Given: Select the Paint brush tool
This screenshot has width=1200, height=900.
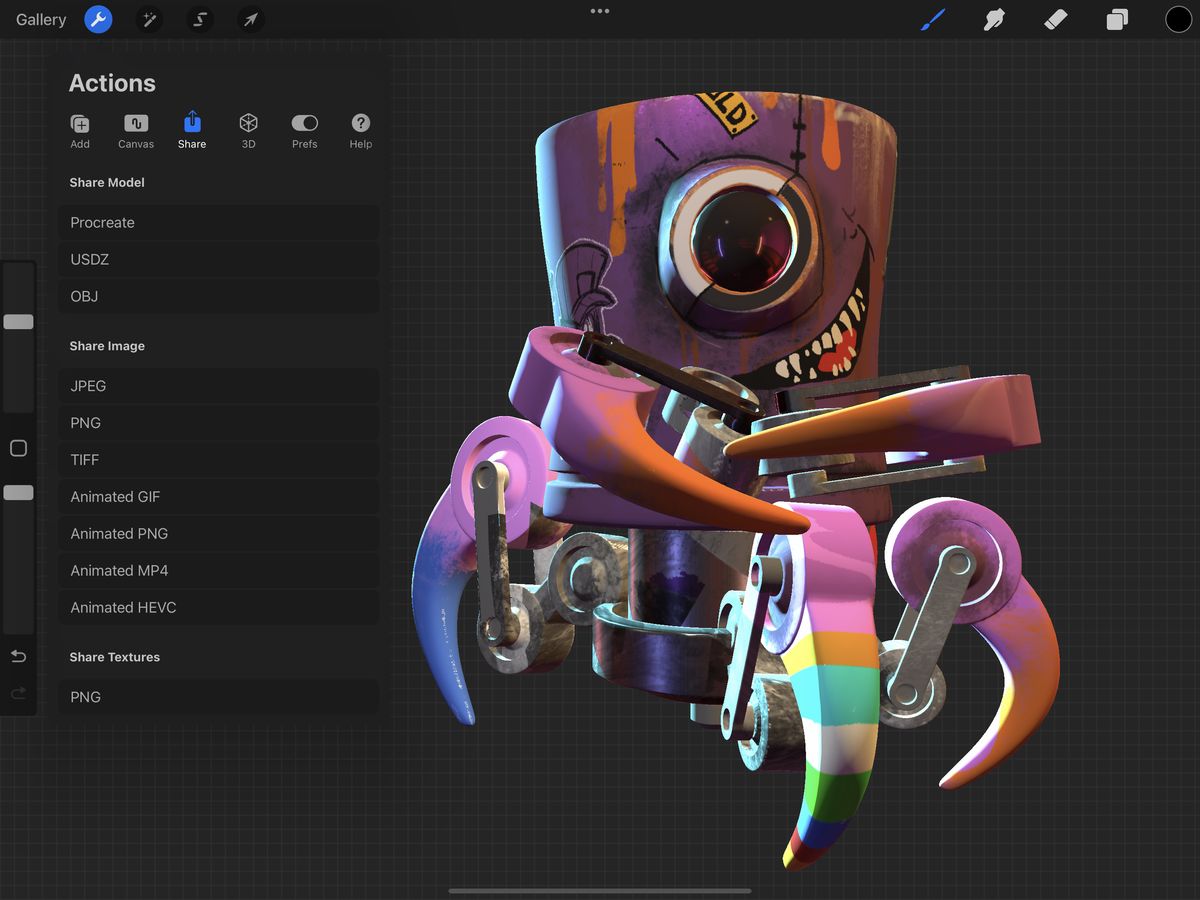Looking at the screenshot, I should click(x=932, y=19).
